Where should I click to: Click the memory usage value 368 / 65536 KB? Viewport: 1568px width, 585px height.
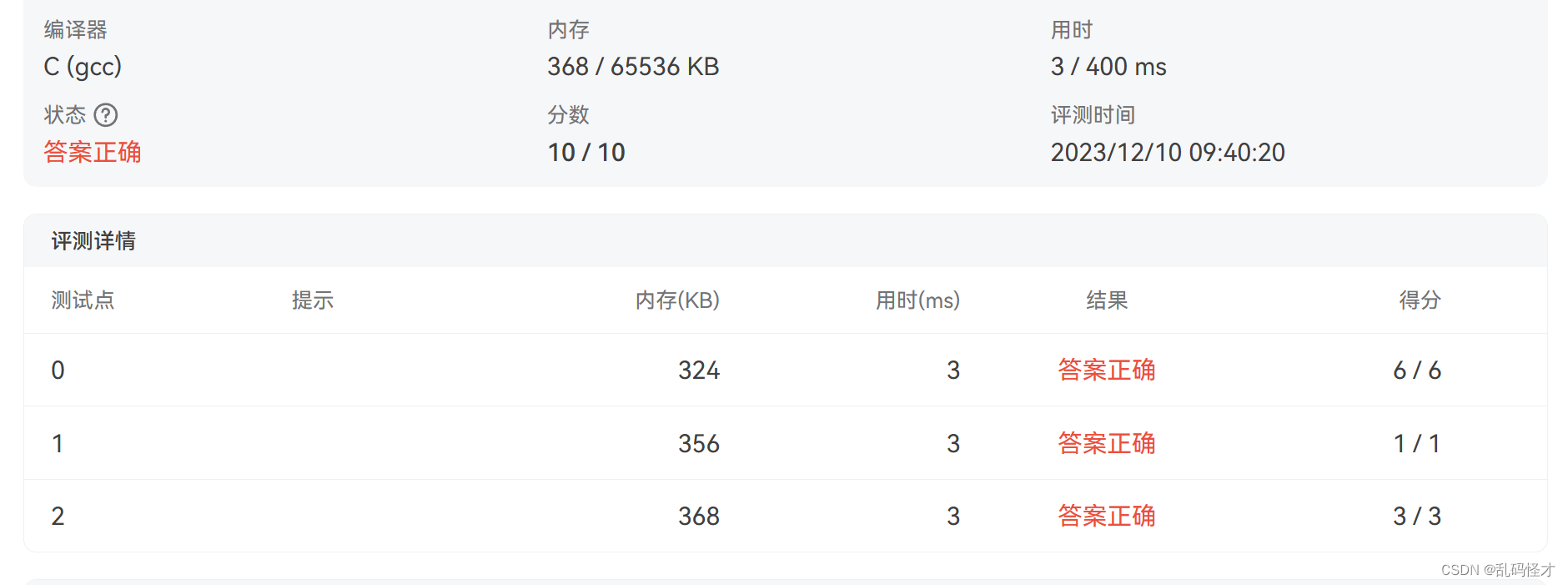click(633, 67)
